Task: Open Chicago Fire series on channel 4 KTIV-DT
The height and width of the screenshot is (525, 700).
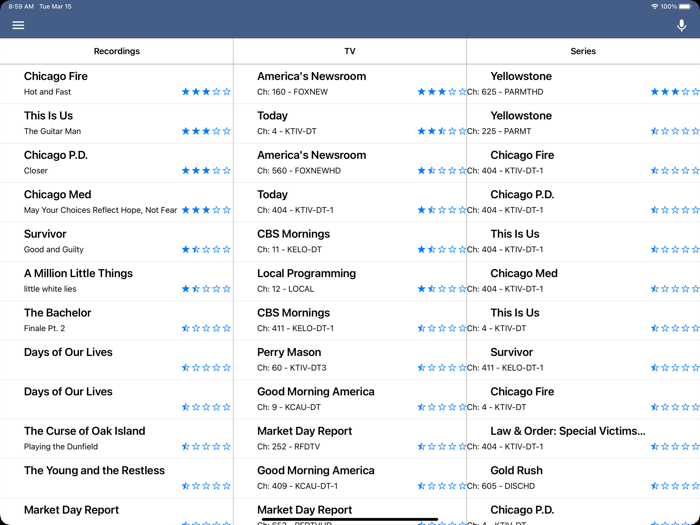Action: click(x=583, y=399)
